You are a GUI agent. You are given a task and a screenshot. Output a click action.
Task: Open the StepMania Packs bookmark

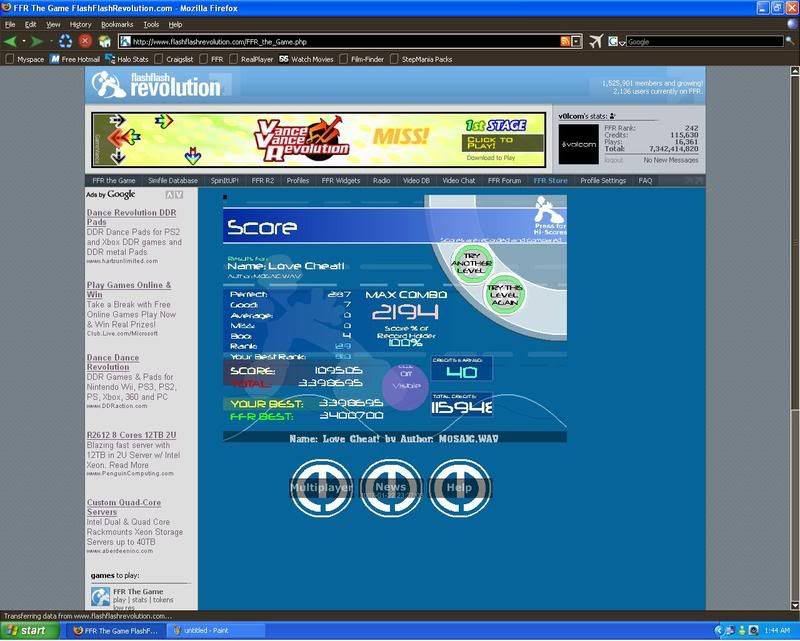click(x=421, y=59)
